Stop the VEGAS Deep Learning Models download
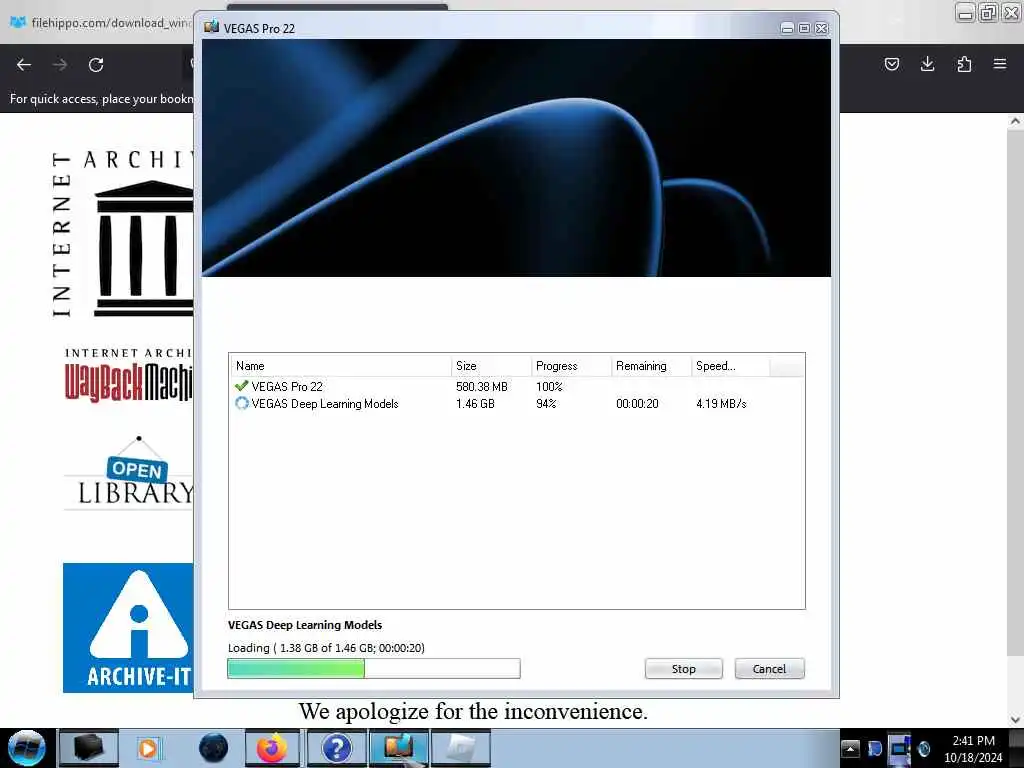This screenshot has height=768, width=1024. [x=683, y=669]
